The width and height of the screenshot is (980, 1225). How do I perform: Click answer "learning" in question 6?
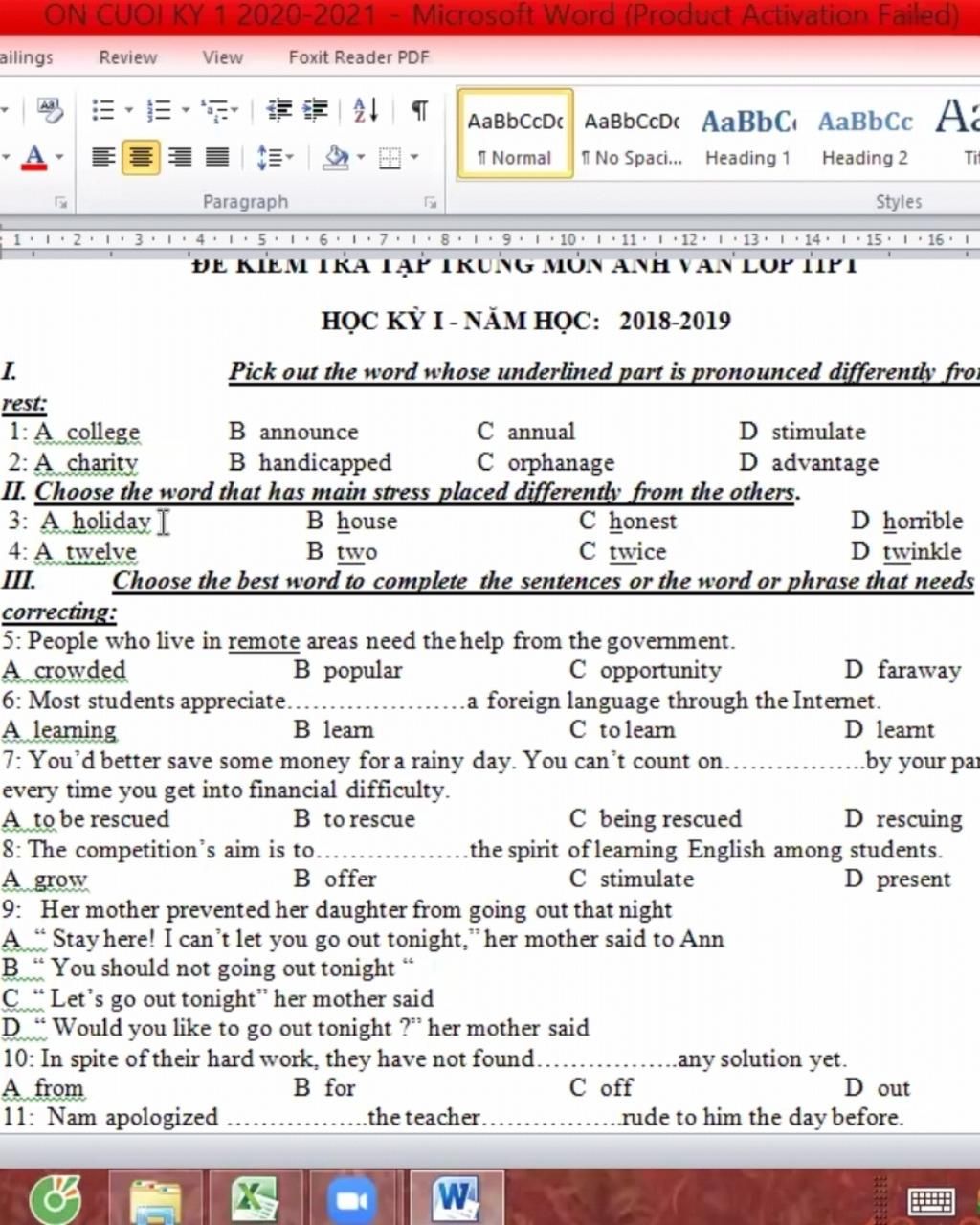[75, 730]
